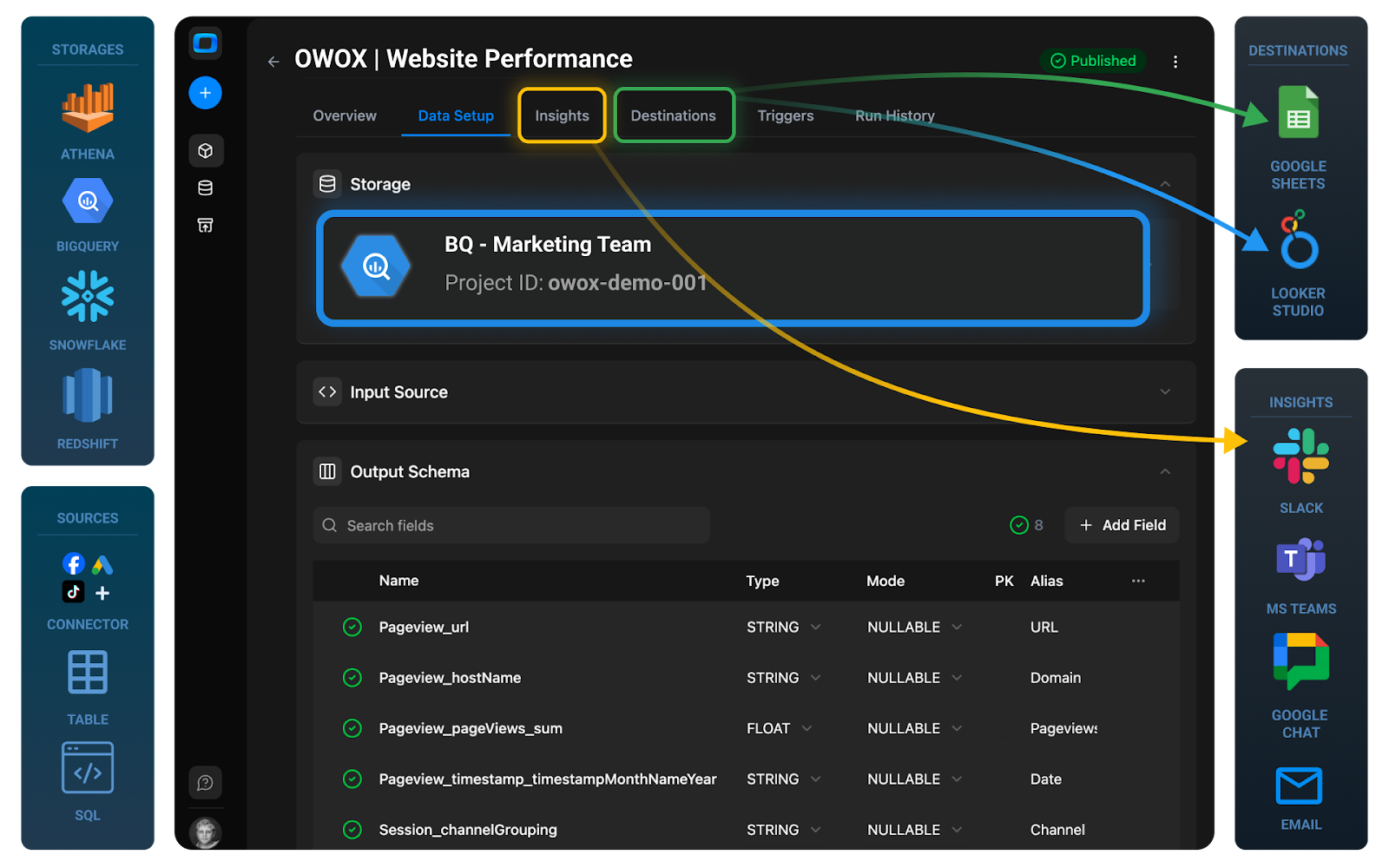
Task: Select the Athena storage icon
Action: click(x=87, y=108)
